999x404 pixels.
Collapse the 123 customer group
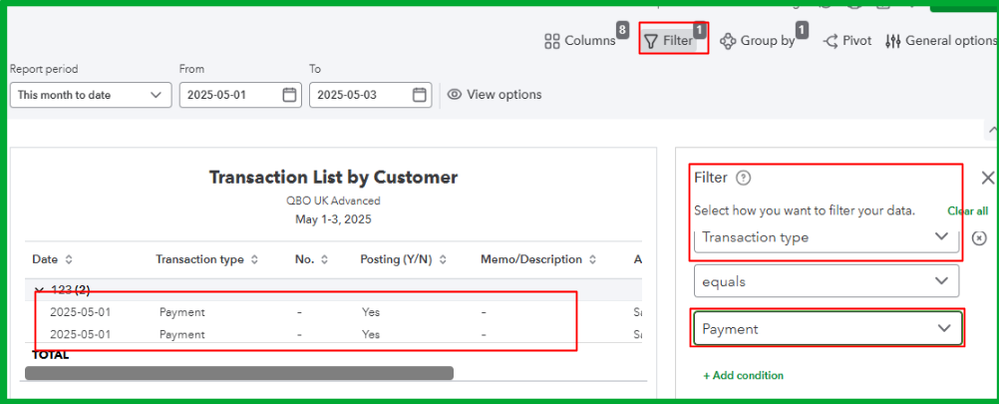pyautogui.click(x=40, y=290)
